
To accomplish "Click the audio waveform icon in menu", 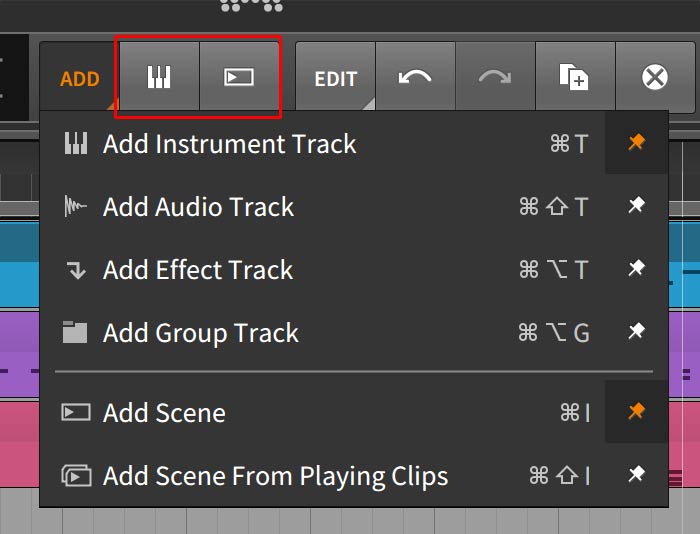I will pos(75,206).
